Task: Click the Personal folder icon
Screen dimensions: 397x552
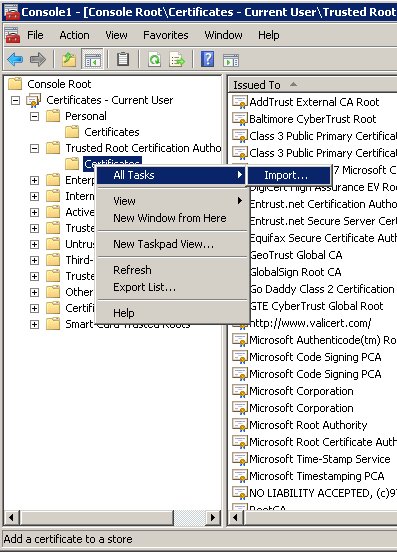Action: pos(53,116)
